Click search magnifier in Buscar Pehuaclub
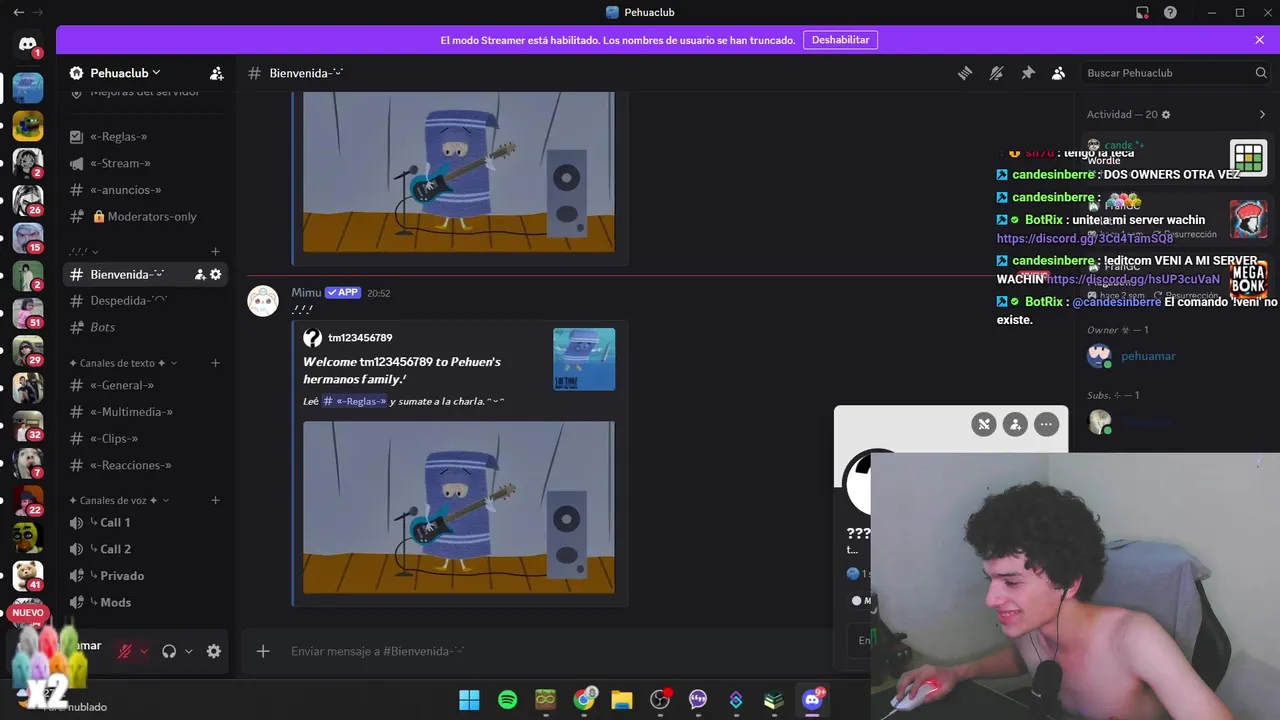Viewport: 1280px width, 720px height. click(x=1261, y=73)
